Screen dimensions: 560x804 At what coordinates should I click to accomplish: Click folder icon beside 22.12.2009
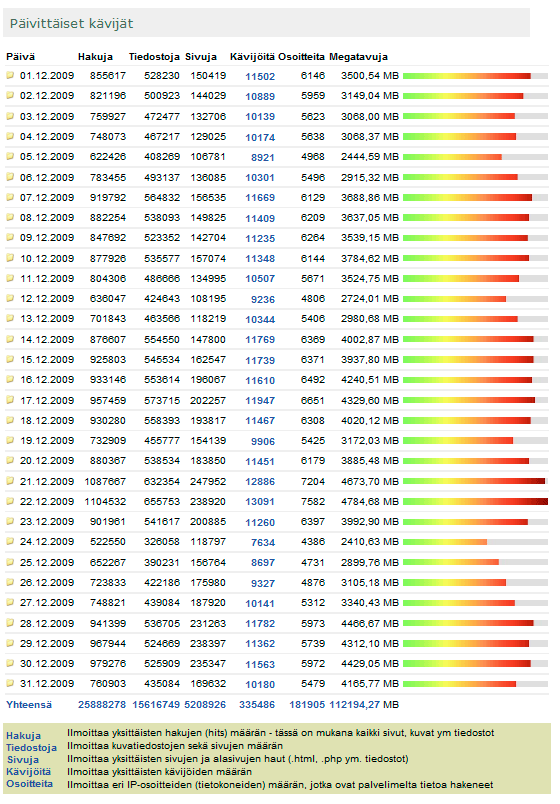pyautogui.click(x=10, y=501)
